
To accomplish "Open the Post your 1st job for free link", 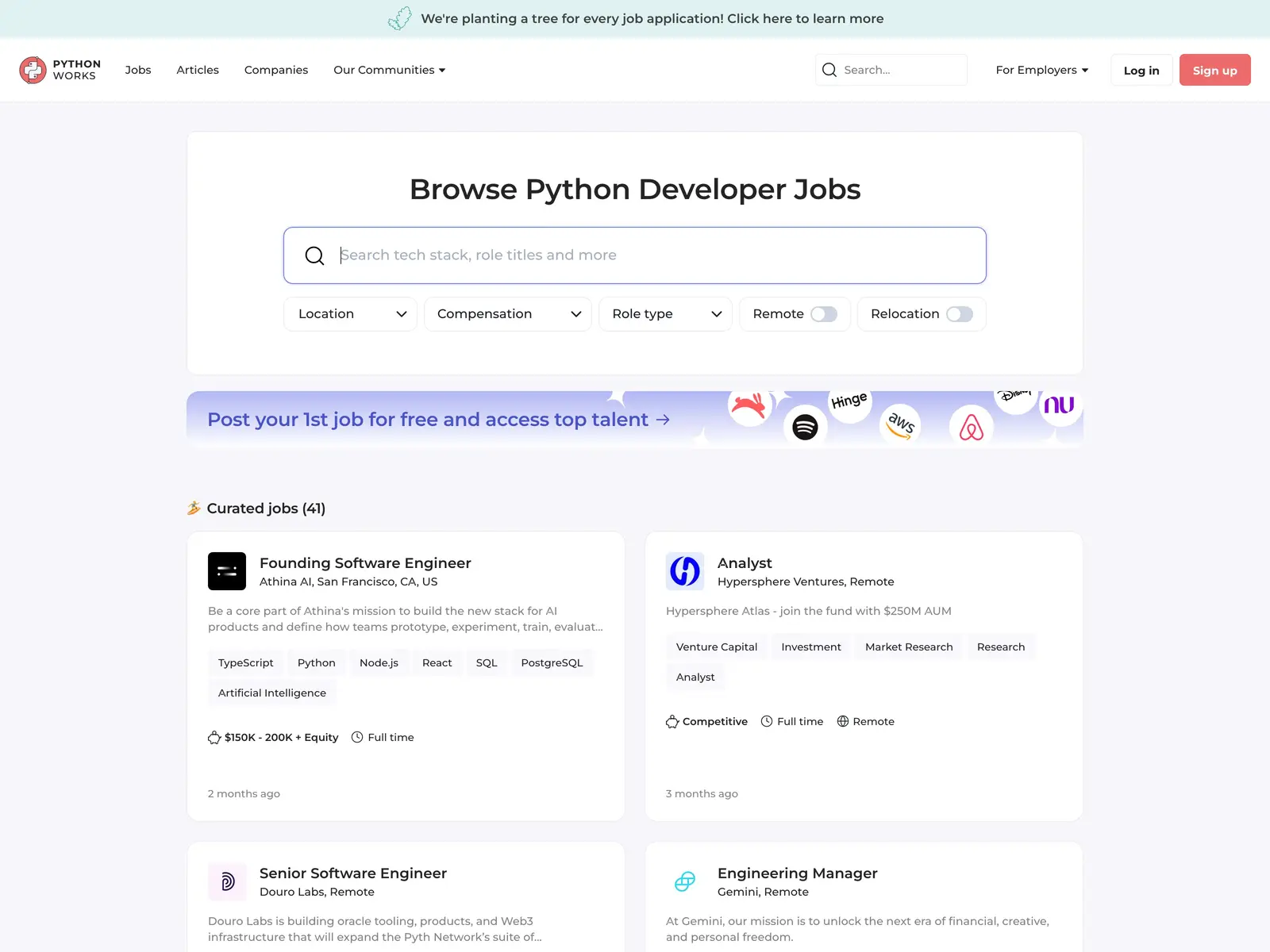I will pos(439,420).
